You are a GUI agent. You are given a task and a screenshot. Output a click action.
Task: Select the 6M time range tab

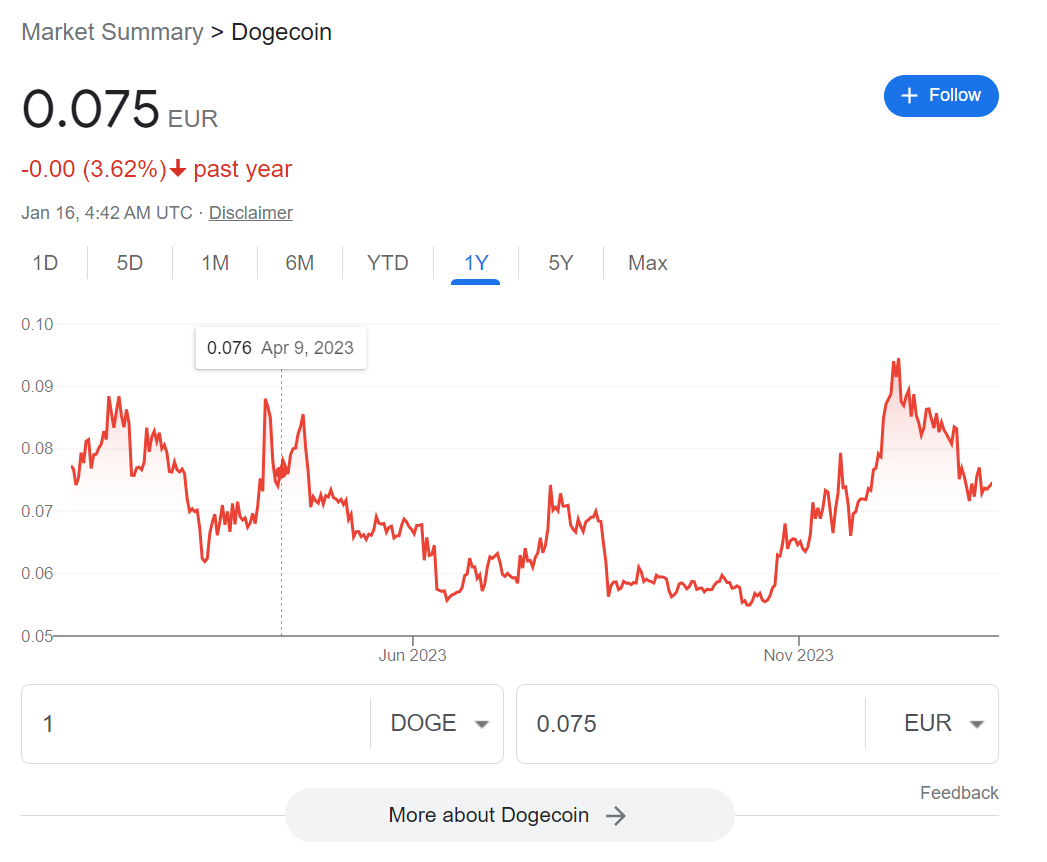point(299,262)
